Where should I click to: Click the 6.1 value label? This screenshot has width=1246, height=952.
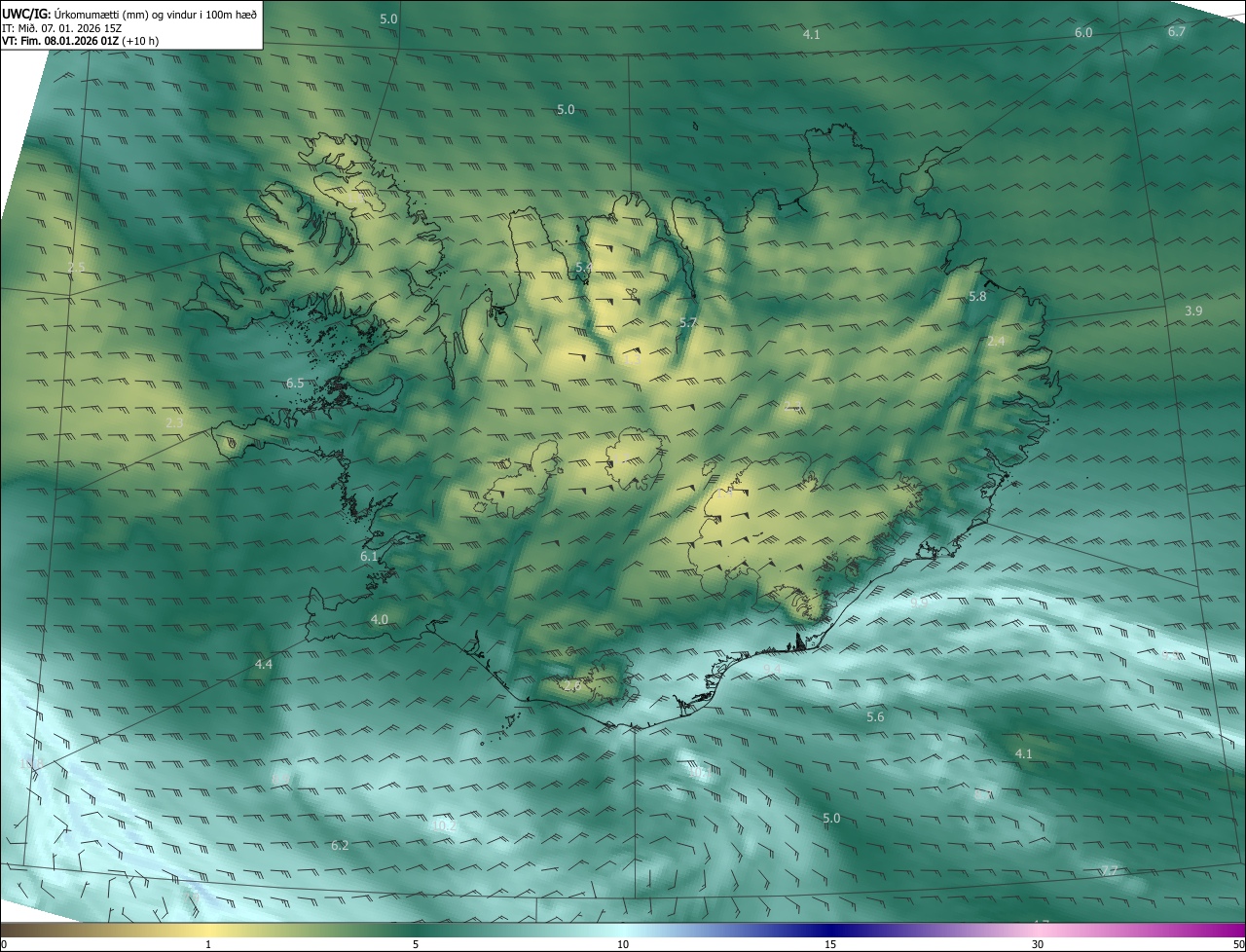pos(369,557)
